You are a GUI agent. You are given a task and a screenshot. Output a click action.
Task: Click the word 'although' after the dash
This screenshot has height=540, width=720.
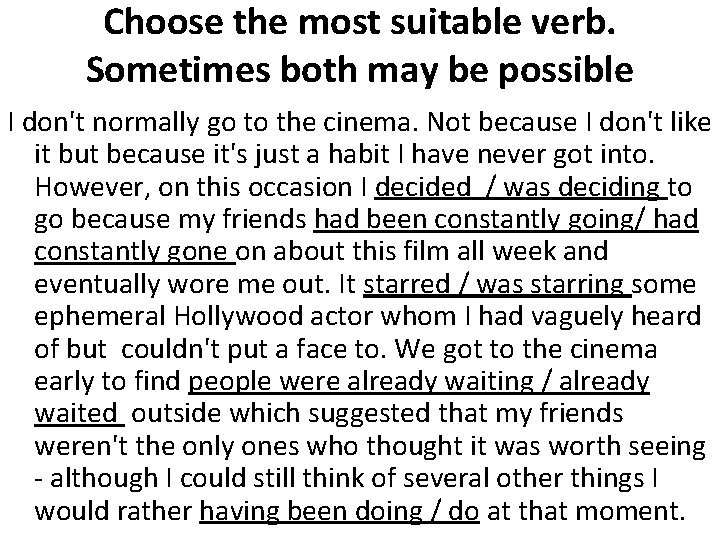tap(104, 478)
